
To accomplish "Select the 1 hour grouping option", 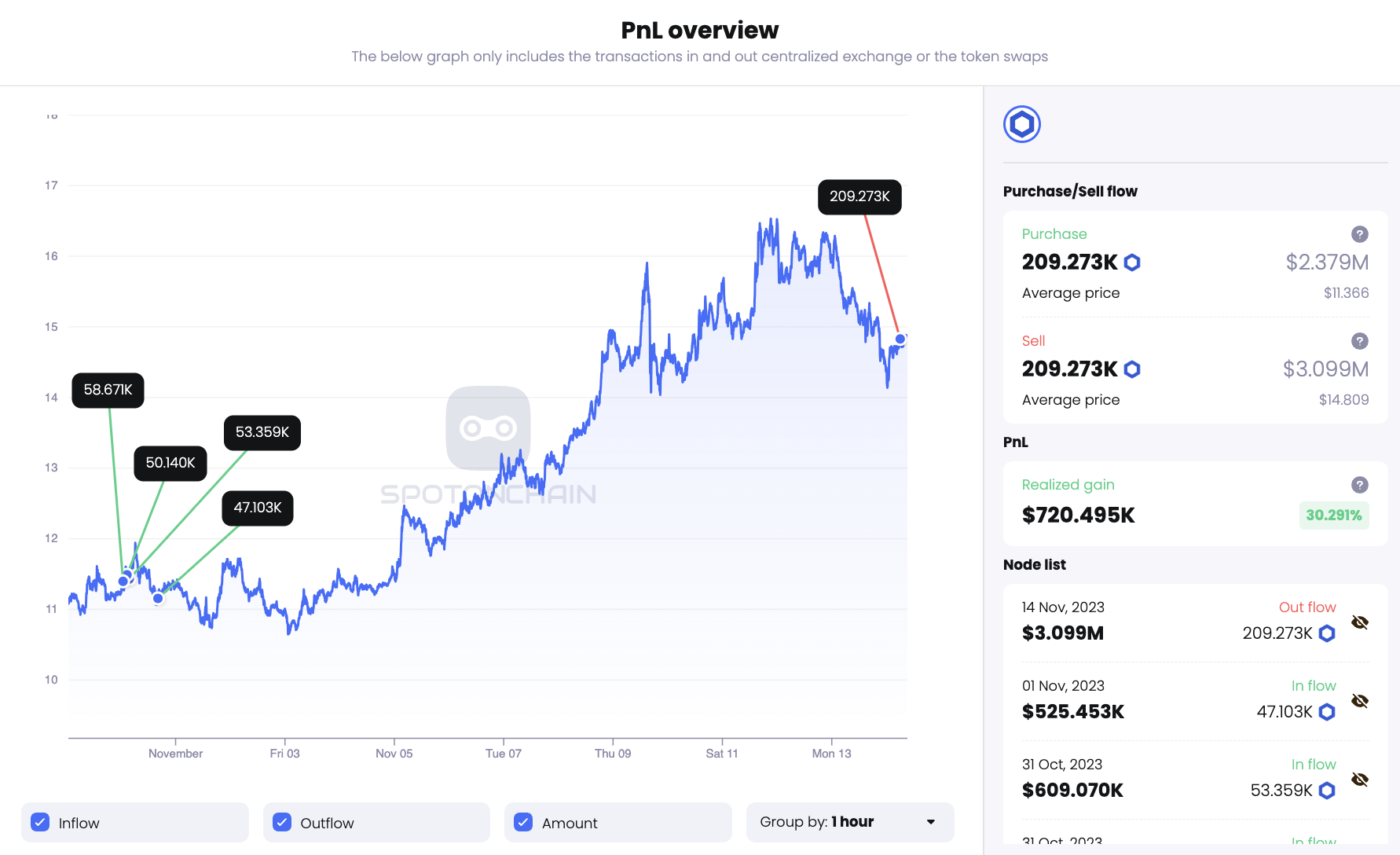I will pyautogui.click(x=852, y=821).
